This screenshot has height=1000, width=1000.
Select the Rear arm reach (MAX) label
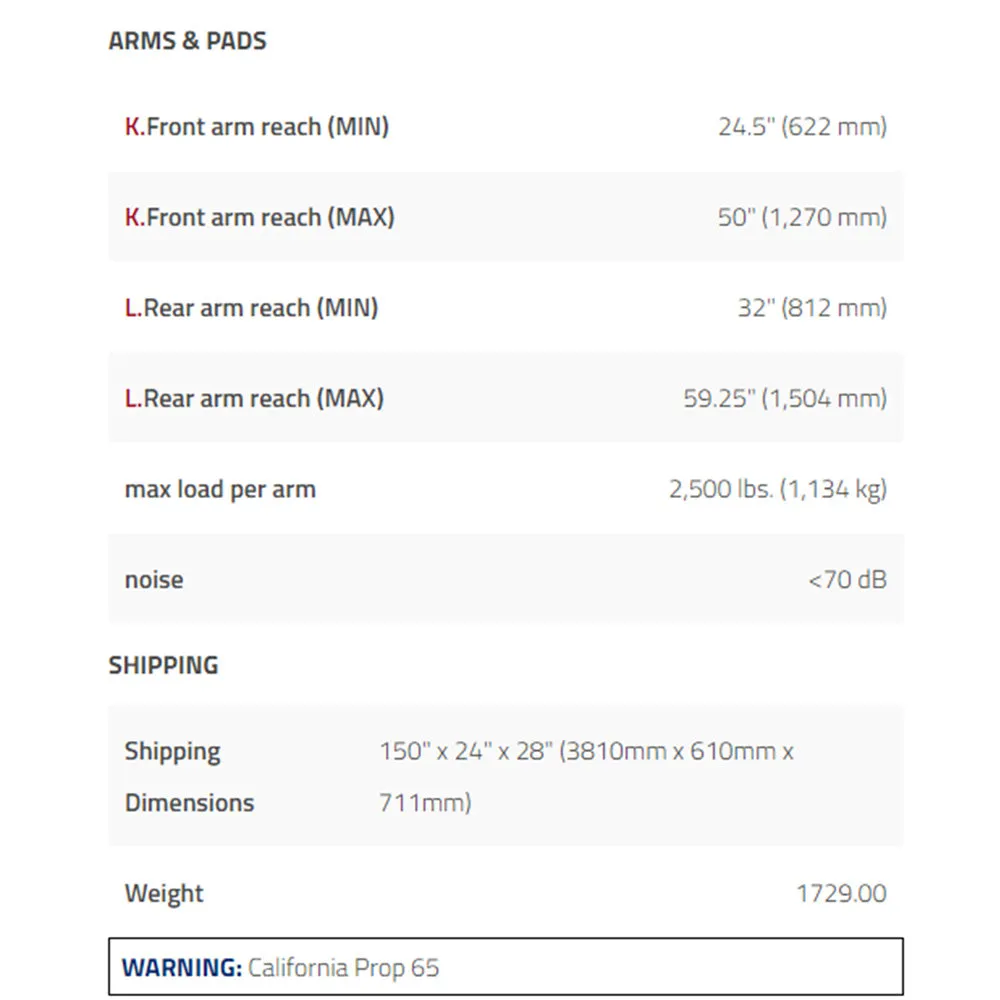click(x=254, y=398)
